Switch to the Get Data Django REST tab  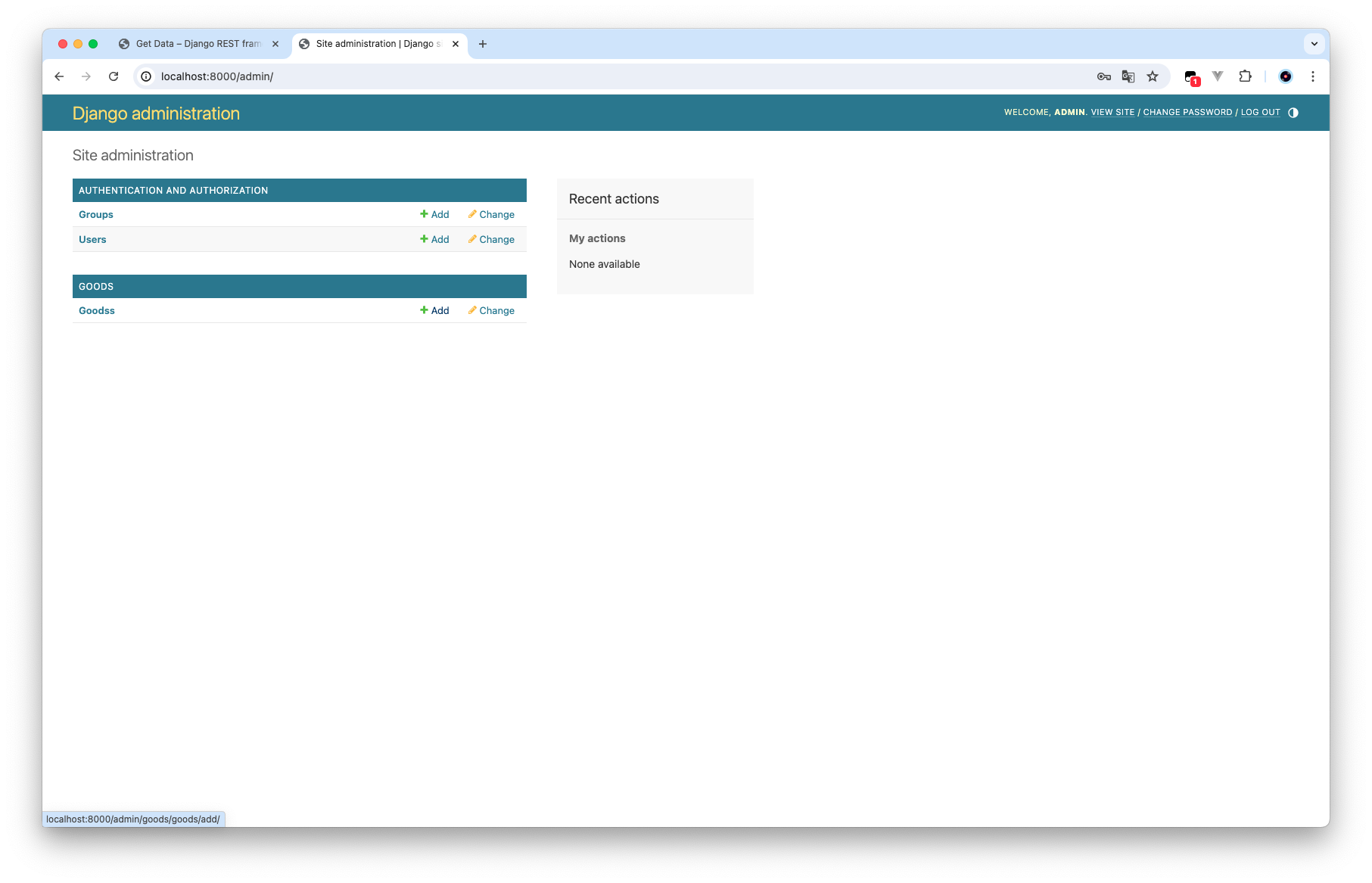pos(198,44)
